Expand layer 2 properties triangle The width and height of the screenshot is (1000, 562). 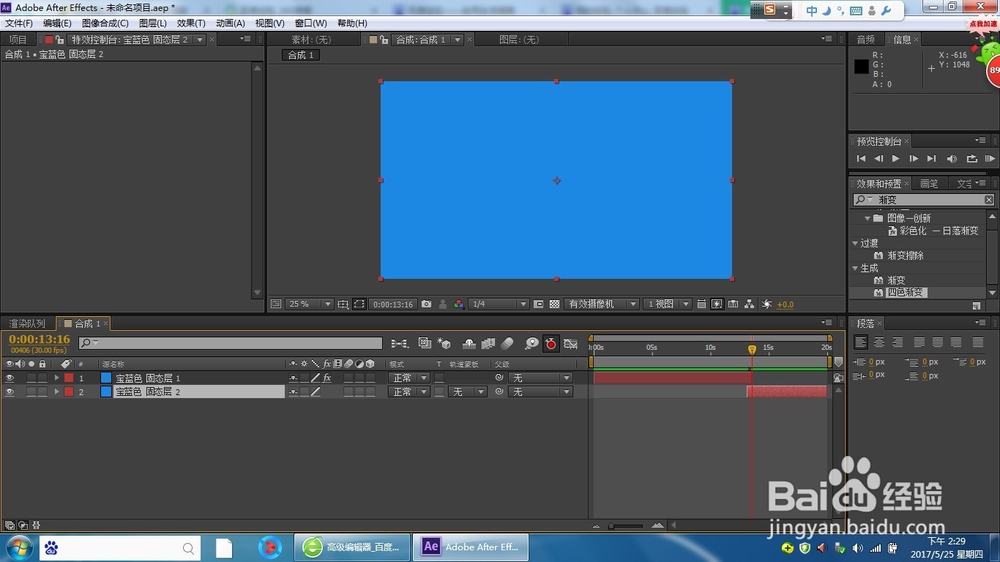coord(57,392)
